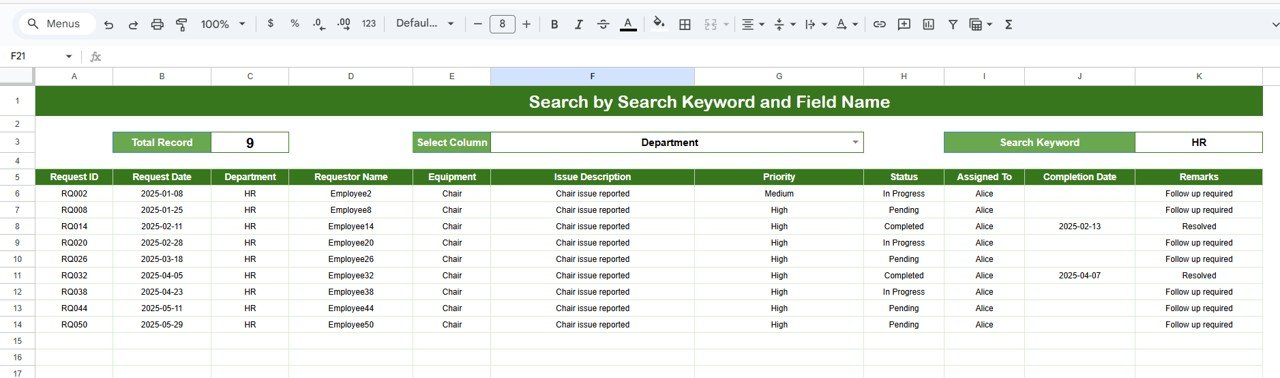Open the borders grid tool

tap(685, 24)
